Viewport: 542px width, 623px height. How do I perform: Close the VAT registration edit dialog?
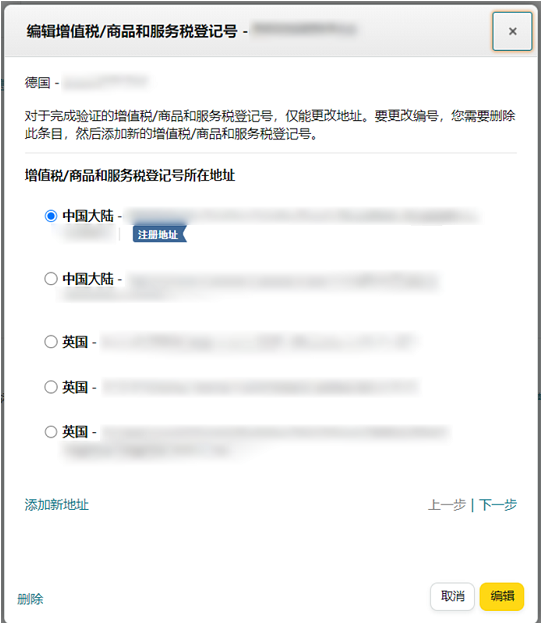[x=512, y=31]
